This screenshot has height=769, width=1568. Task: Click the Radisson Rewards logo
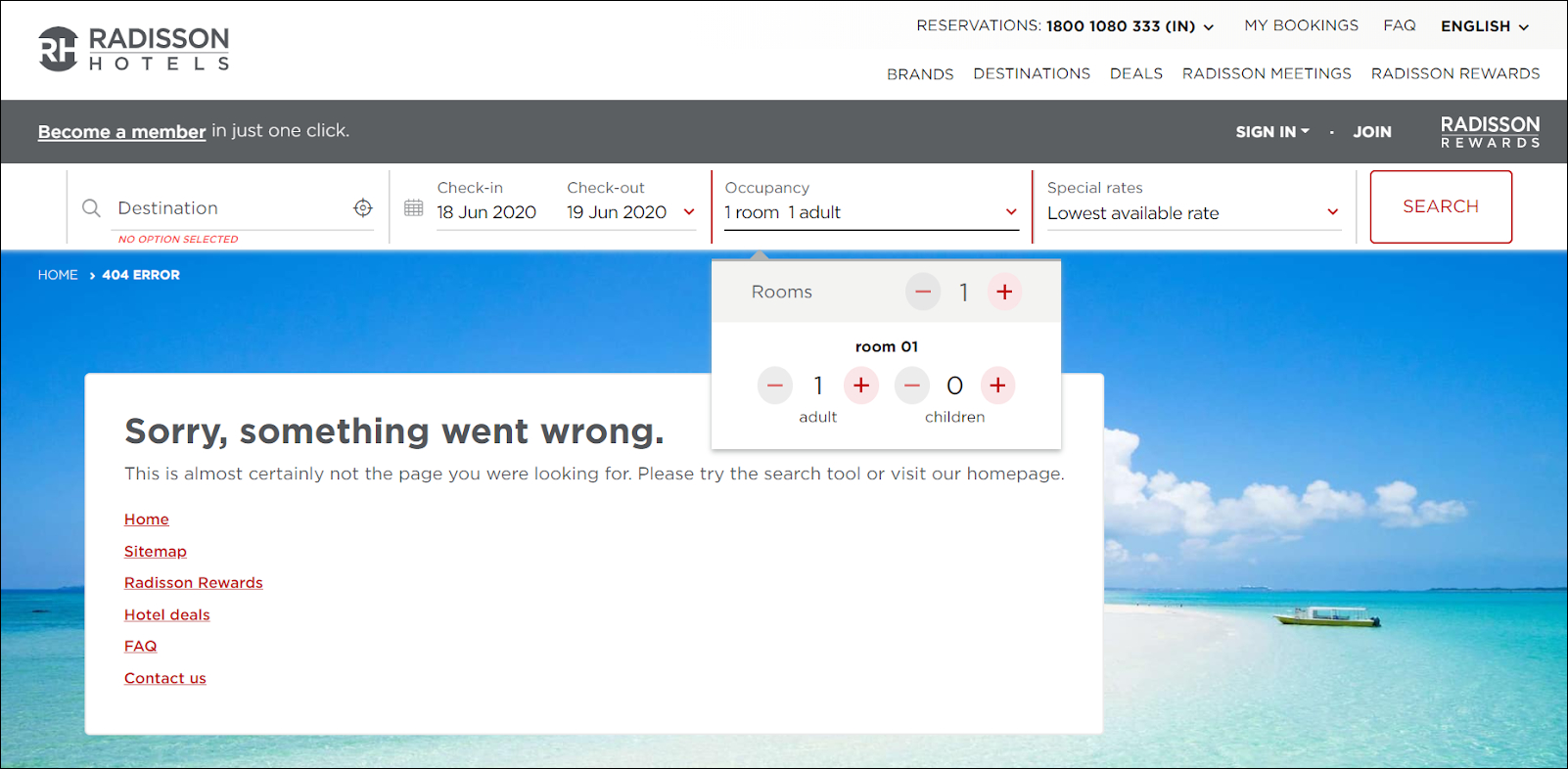pos(1490,131)
